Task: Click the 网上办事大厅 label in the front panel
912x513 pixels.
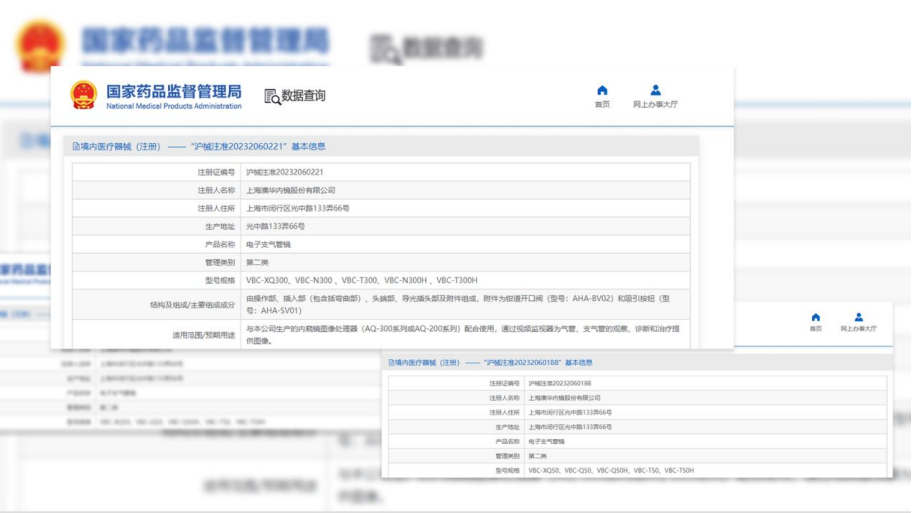Action: (656, 105)
